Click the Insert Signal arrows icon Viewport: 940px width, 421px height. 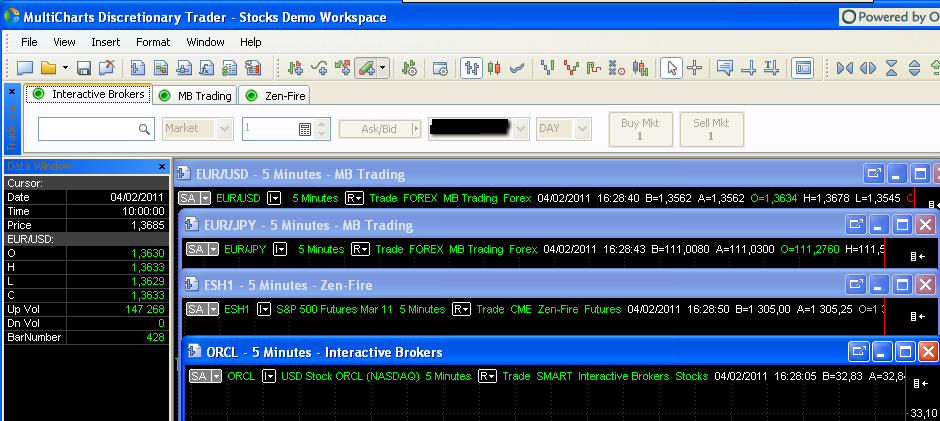(x=342, y=68)
